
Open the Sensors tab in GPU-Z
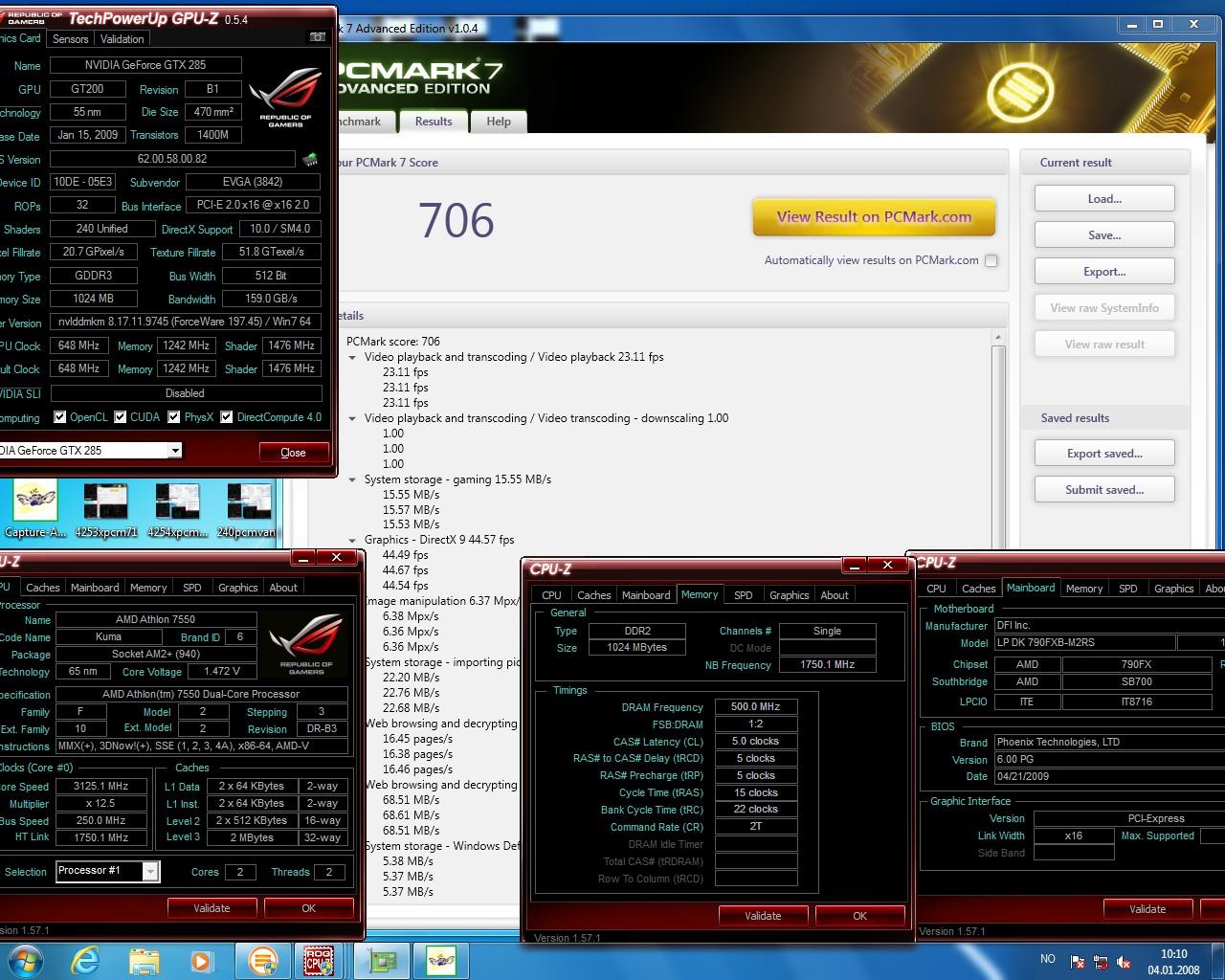(70, 39)
